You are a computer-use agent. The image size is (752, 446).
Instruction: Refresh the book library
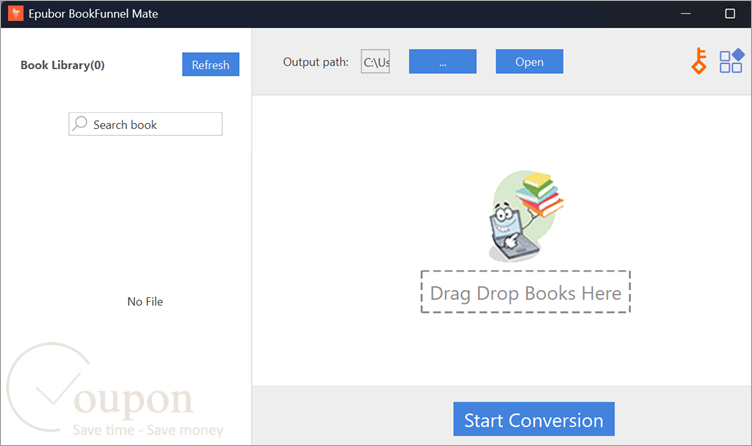(x=211, y=64)
